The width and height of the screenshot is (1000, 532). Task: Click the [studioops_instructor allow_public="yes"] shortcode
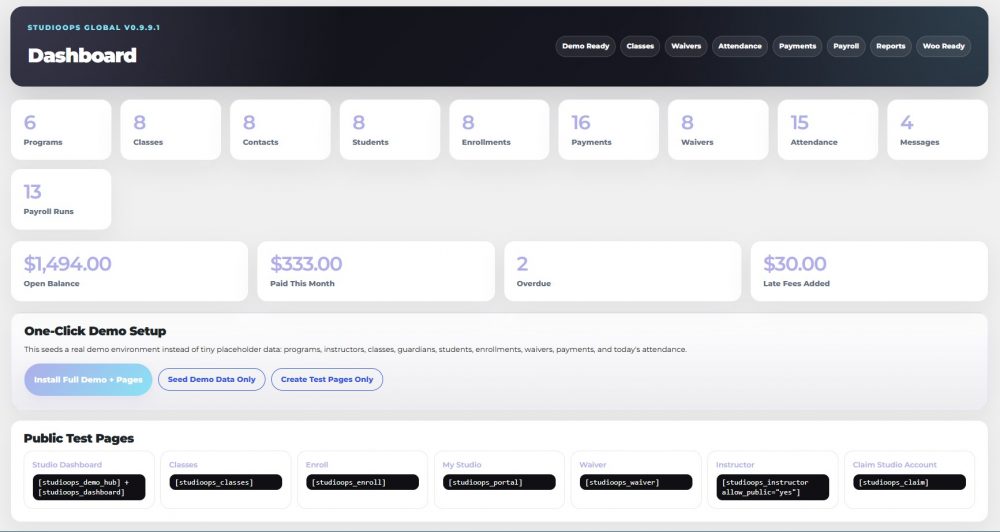pyautogui.click(x=772, y=487)
